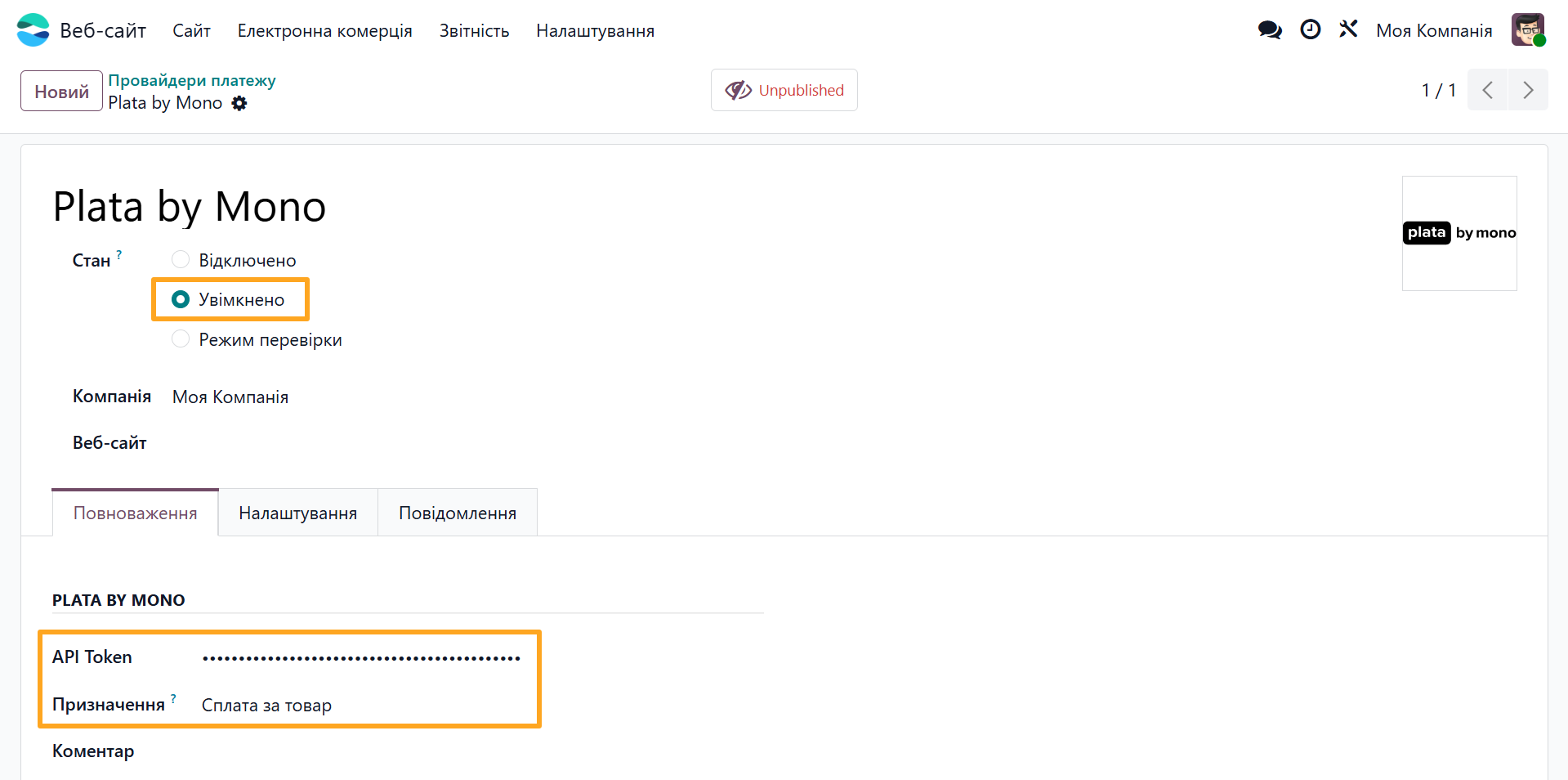Screen dimensions: 1568x780
Task: Click the Веб-сайт app name
Action: tap(103, 31)
